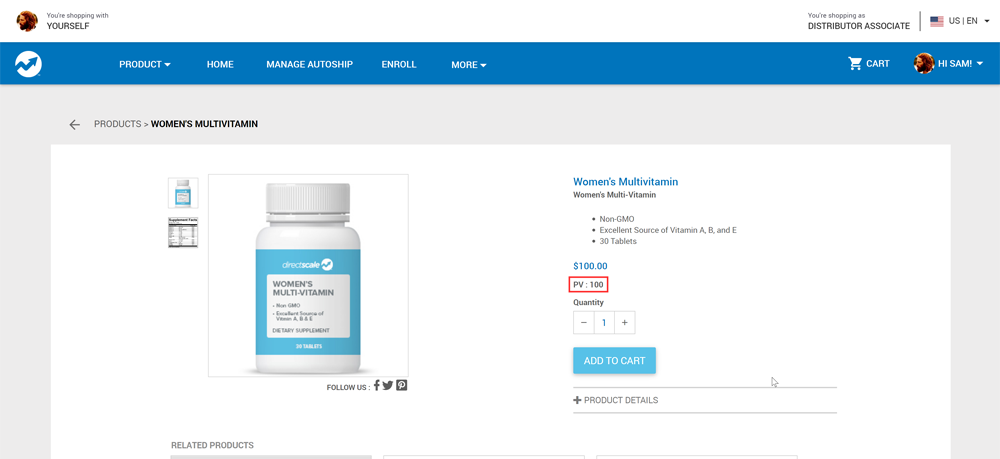Open the MORE dropdown menu
This screenshot has height=459, width=1000.
[469, 64]
